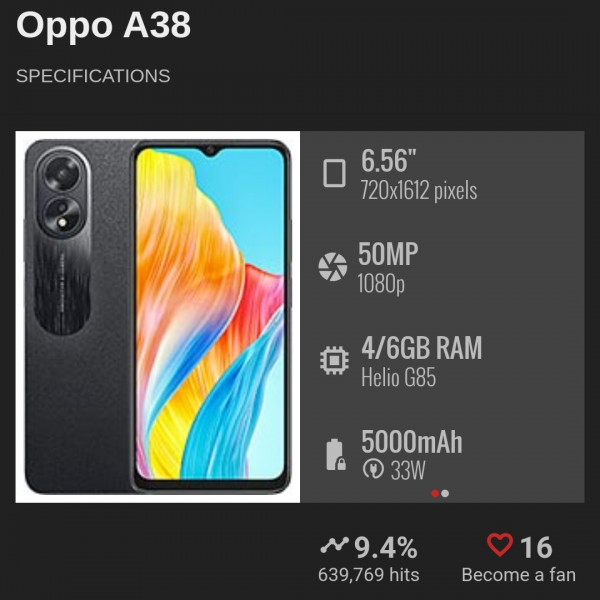Image resolution: width=600 pixels, height=600 pixels.
Task: Click the battery lock icon
Action: [334, 454]
